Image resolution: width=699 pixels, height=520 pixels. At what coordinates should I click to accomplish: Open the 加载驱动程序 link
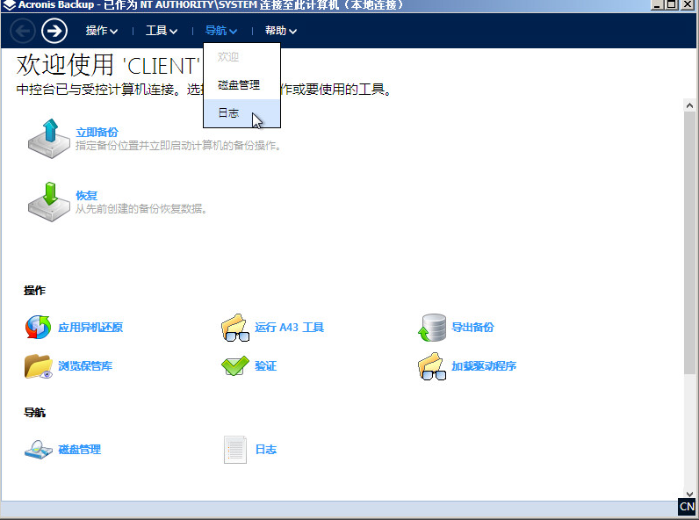pyautogui.click(x=484, y=366)
